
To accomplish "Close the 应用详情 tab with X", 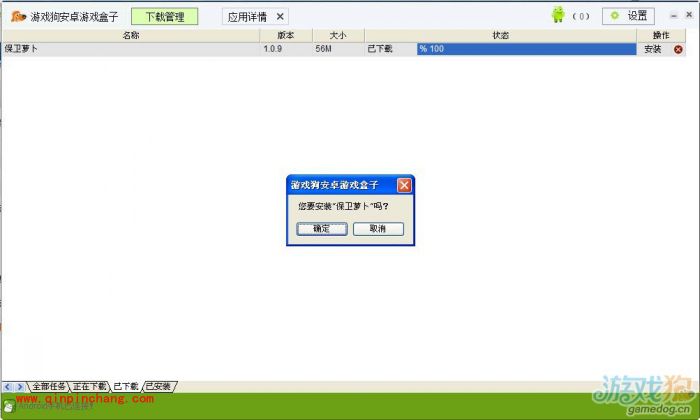I will (x=280, y=17).
